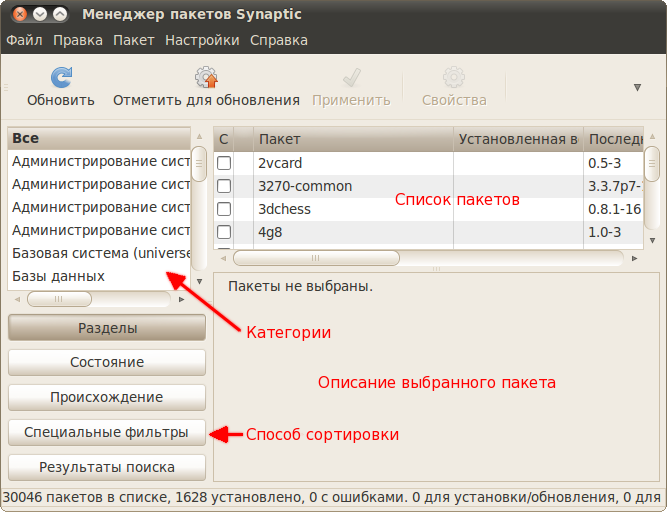This screenshot has width=667, height=512.
Task: Open the toolbar overflow arrow
Action: pyautogui.click(x=637, y=88)
